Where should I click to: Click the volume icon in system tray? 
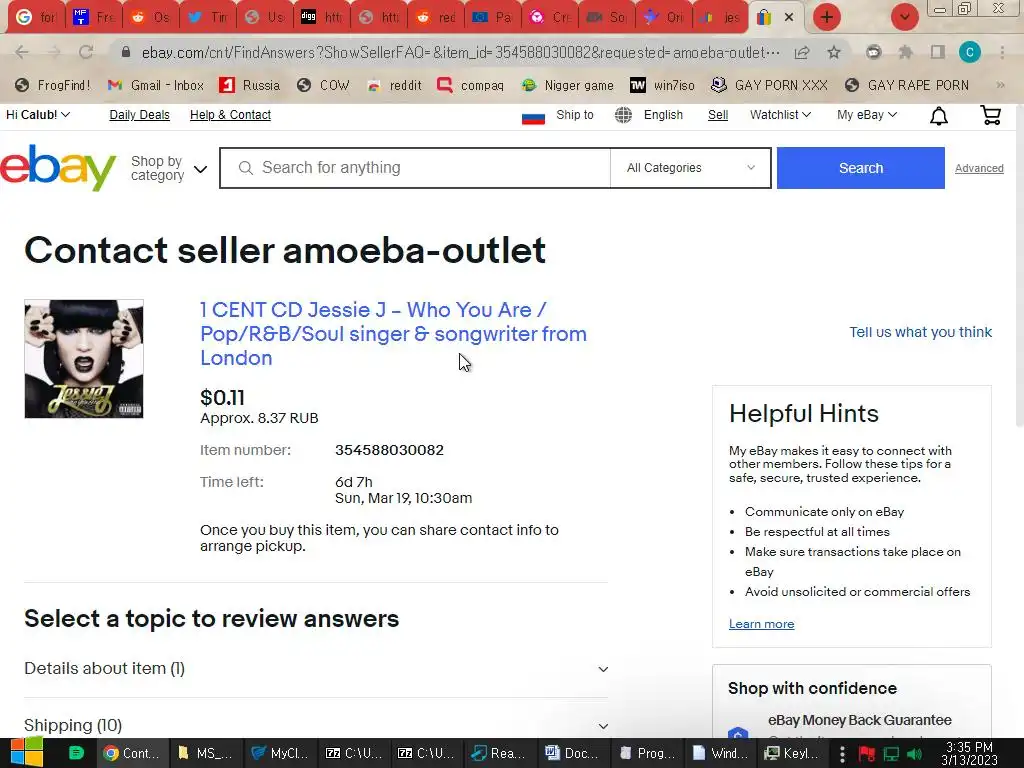point(915,754)
